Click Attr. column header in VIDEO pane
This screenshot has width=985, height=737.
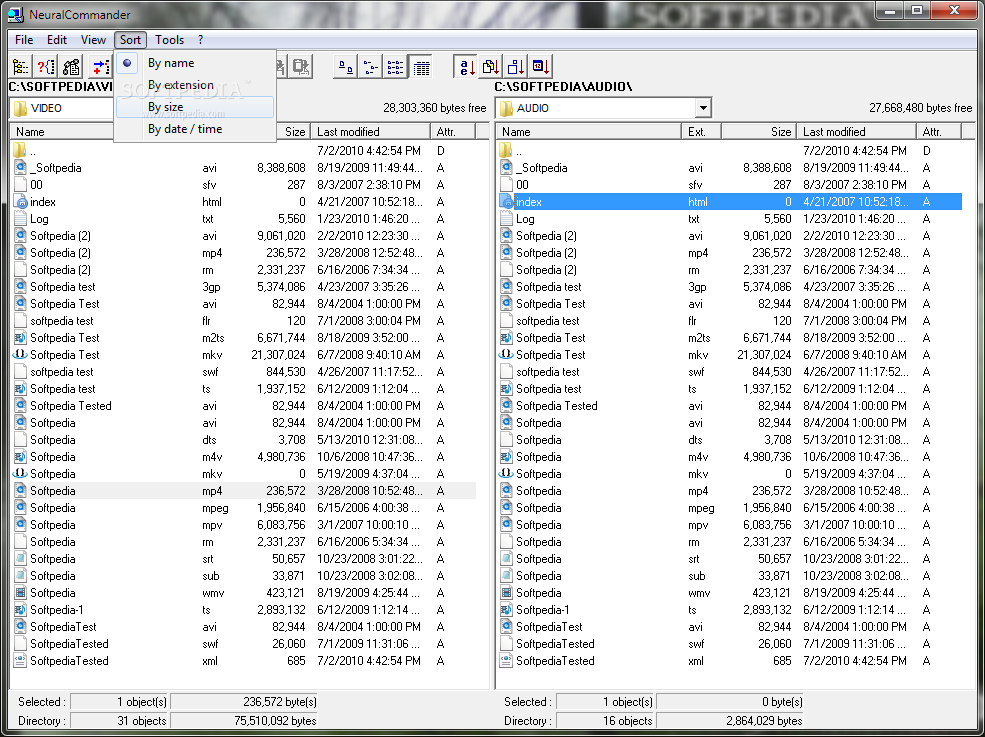[452, 132]
